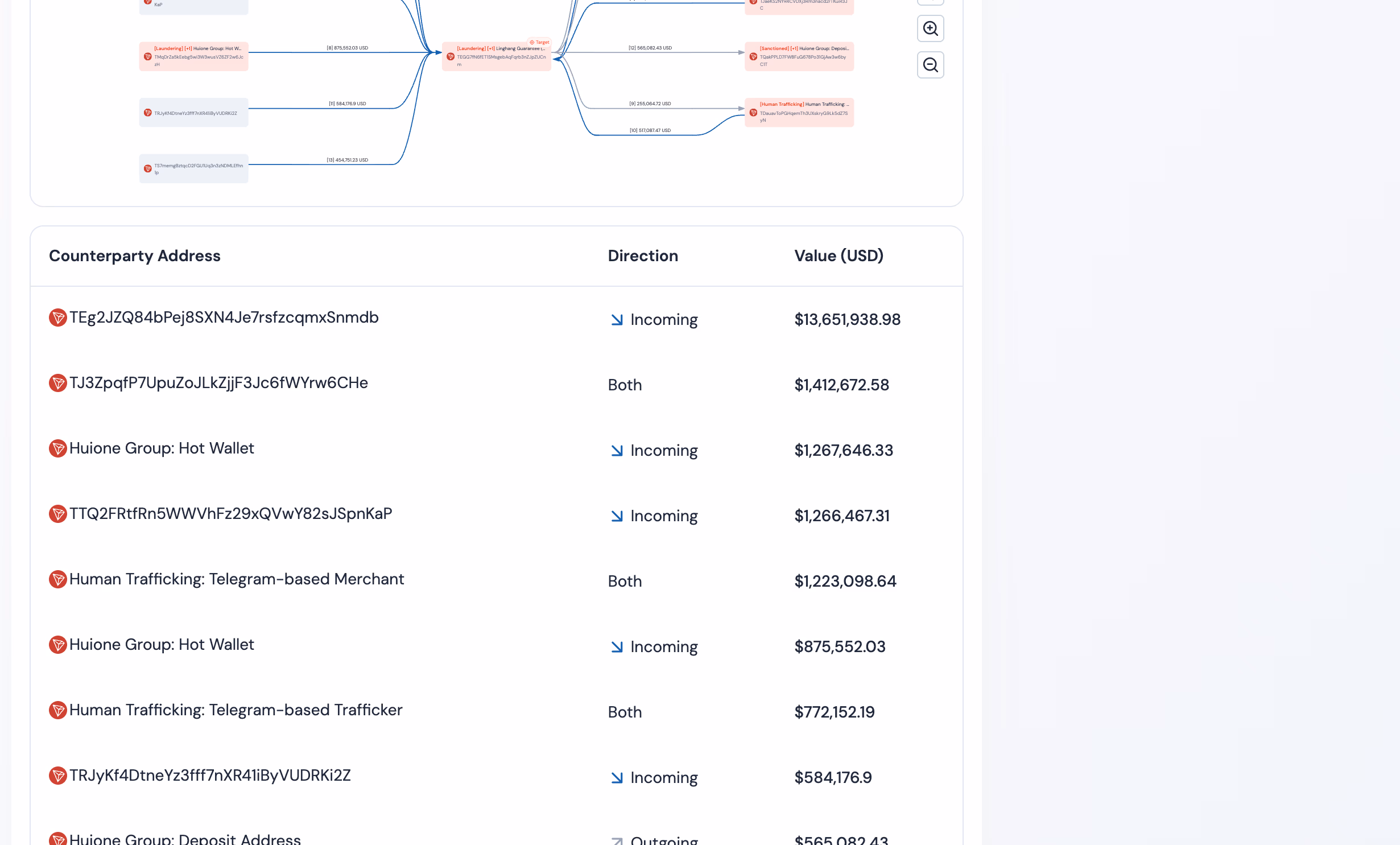
Task: Click edge label [13] 454,751.23 USD
Action: pos(348,160)
